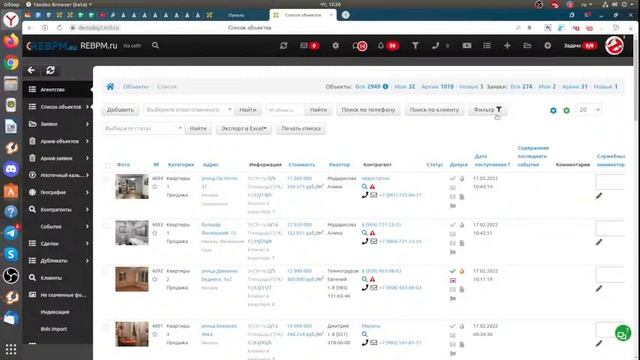Open the green chat widget button

(x=623, y=333)
